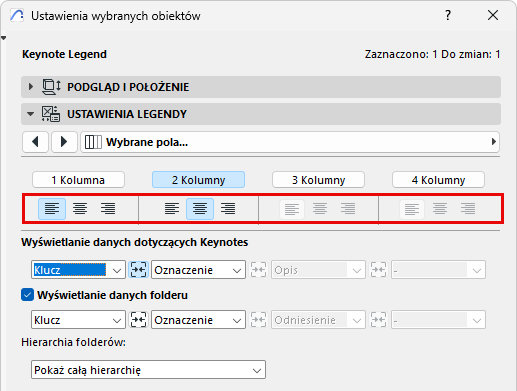Click Wyświetlanie danych dotyczących Keynotes label

tap(135, 242)
